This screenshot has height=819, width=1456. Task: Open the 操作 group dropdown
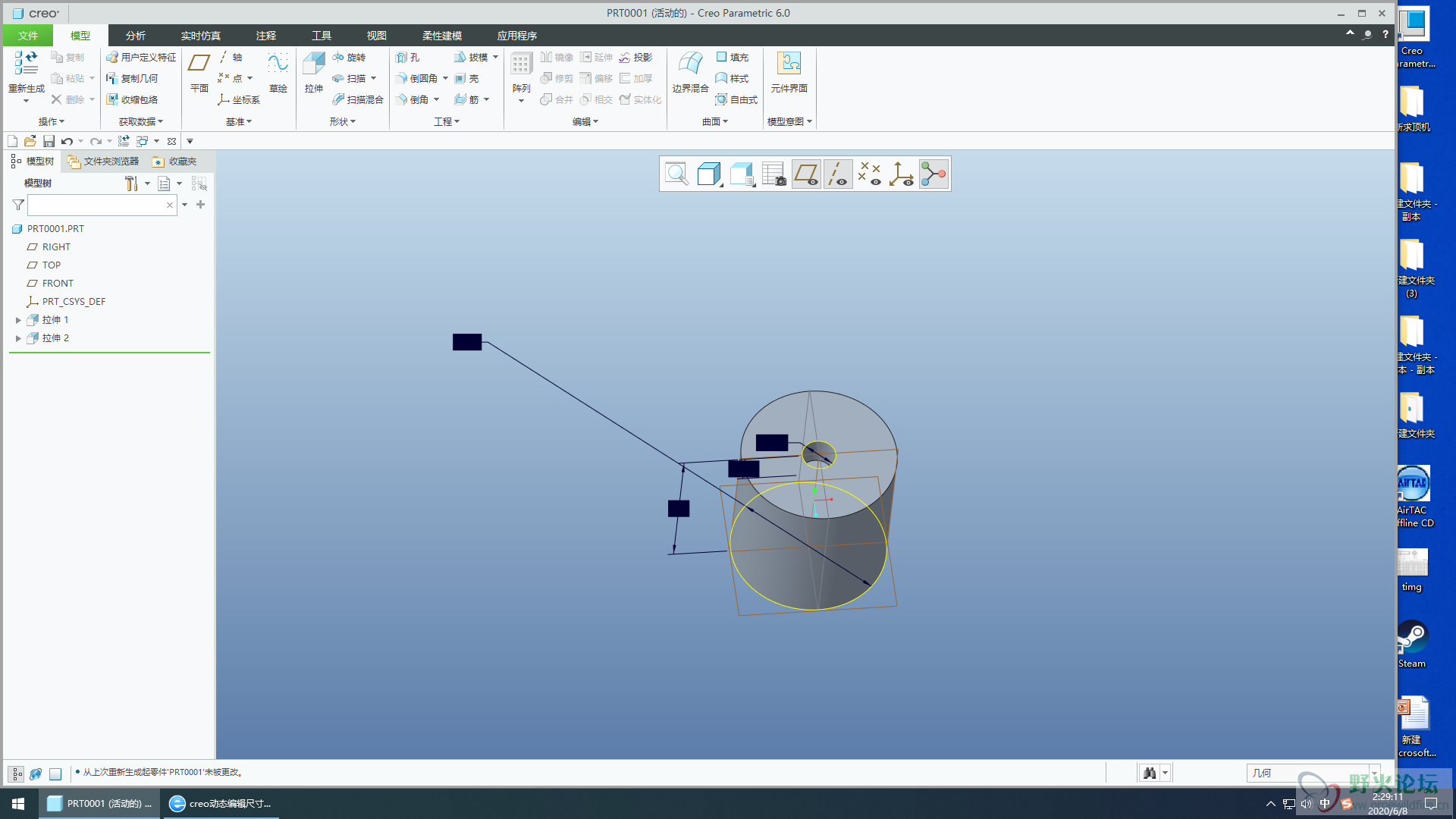coord(51,121)
